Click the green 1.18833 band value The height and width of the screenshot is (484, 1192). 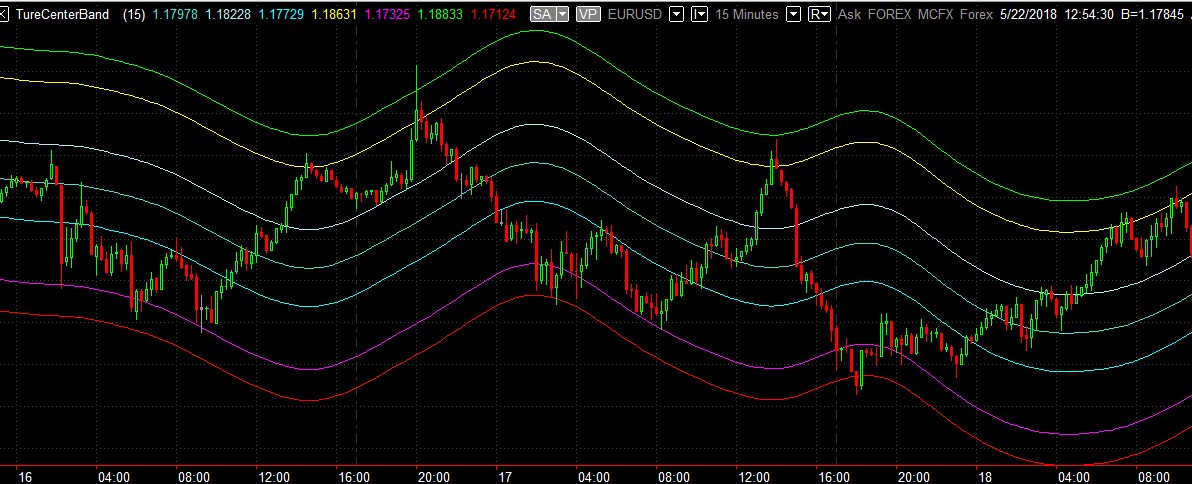[x=439, y=14]
